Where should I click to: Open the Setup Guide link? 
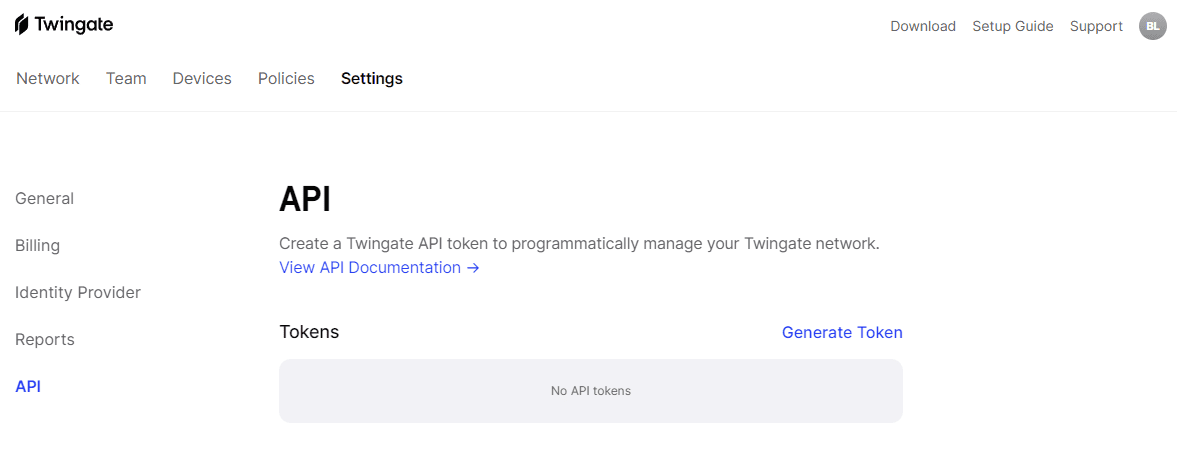coord(1013,26)
